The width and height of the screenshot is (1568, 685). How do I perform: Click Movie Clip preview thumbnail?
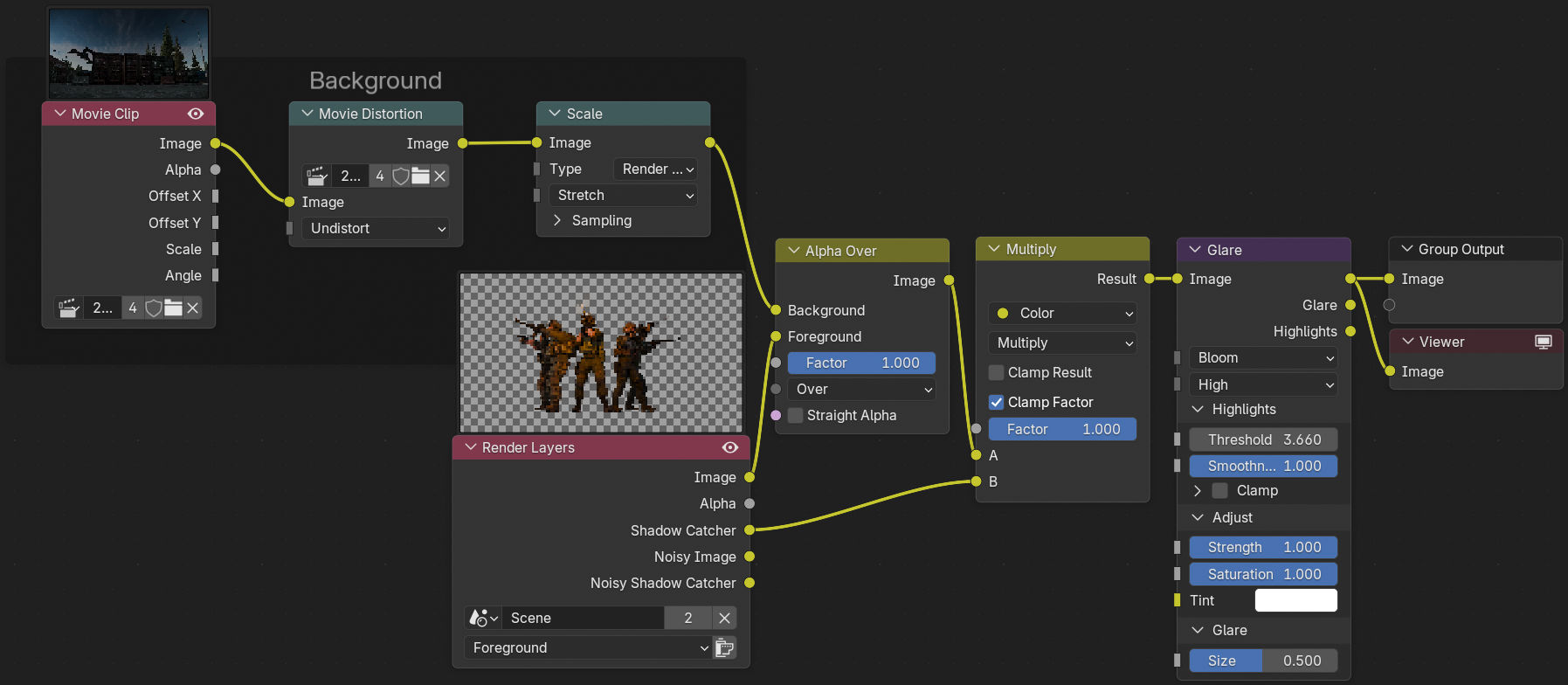click(129, 54)
